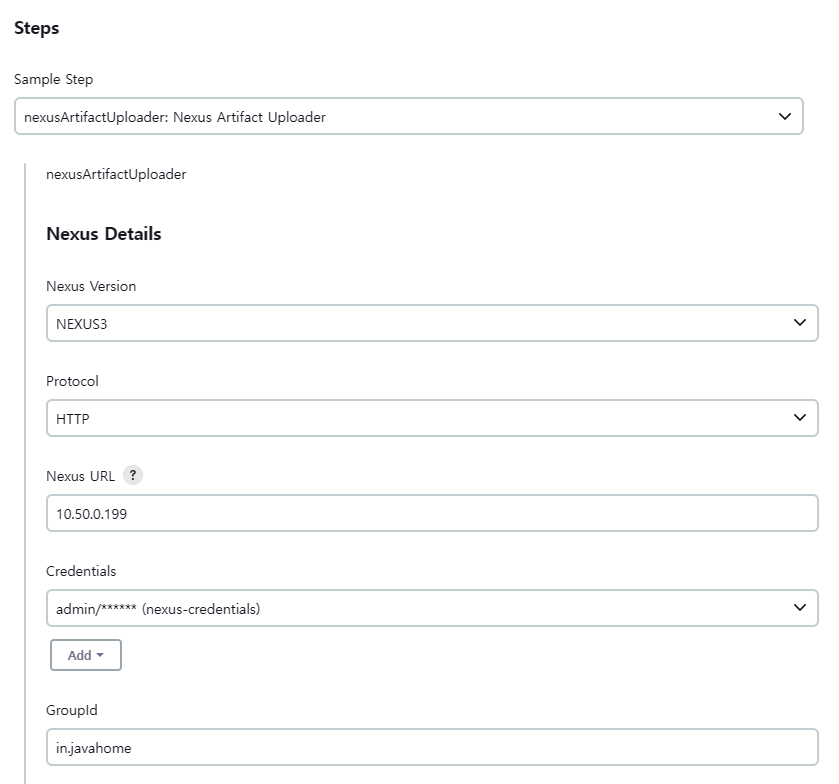Click the Nexus Version label
Image resolution: width=839 pixels, height=784 pixels.
click(91, 286)
